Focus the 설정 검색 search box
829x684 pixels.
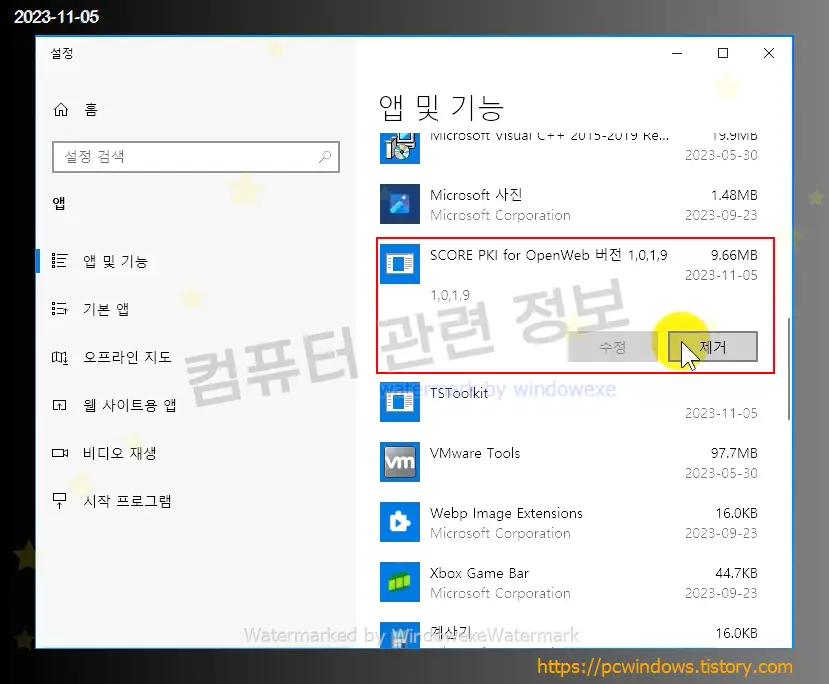coord(196,156)
